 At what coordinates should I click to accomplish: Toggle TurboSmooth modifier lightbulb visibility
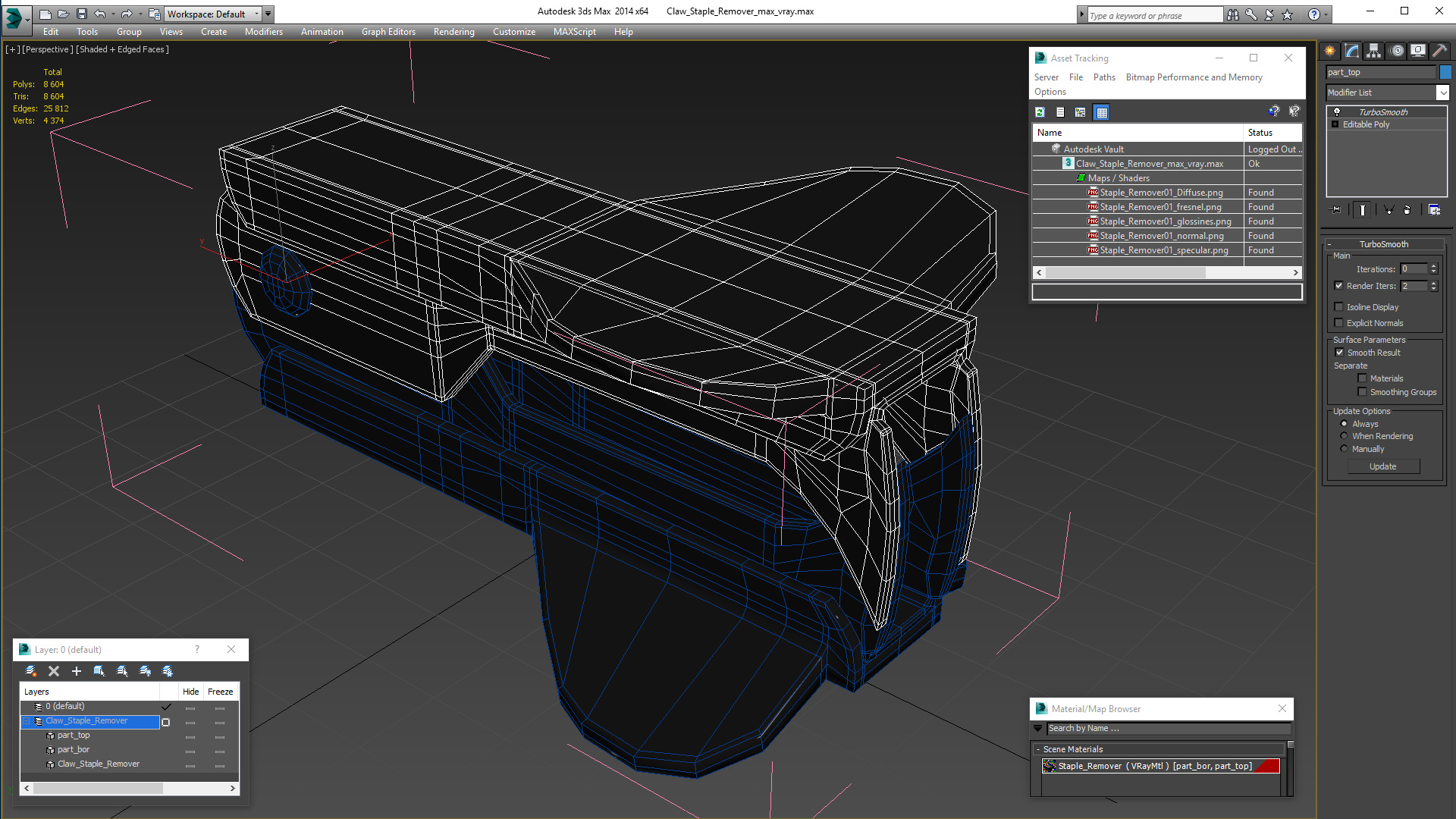point(1337,112)
